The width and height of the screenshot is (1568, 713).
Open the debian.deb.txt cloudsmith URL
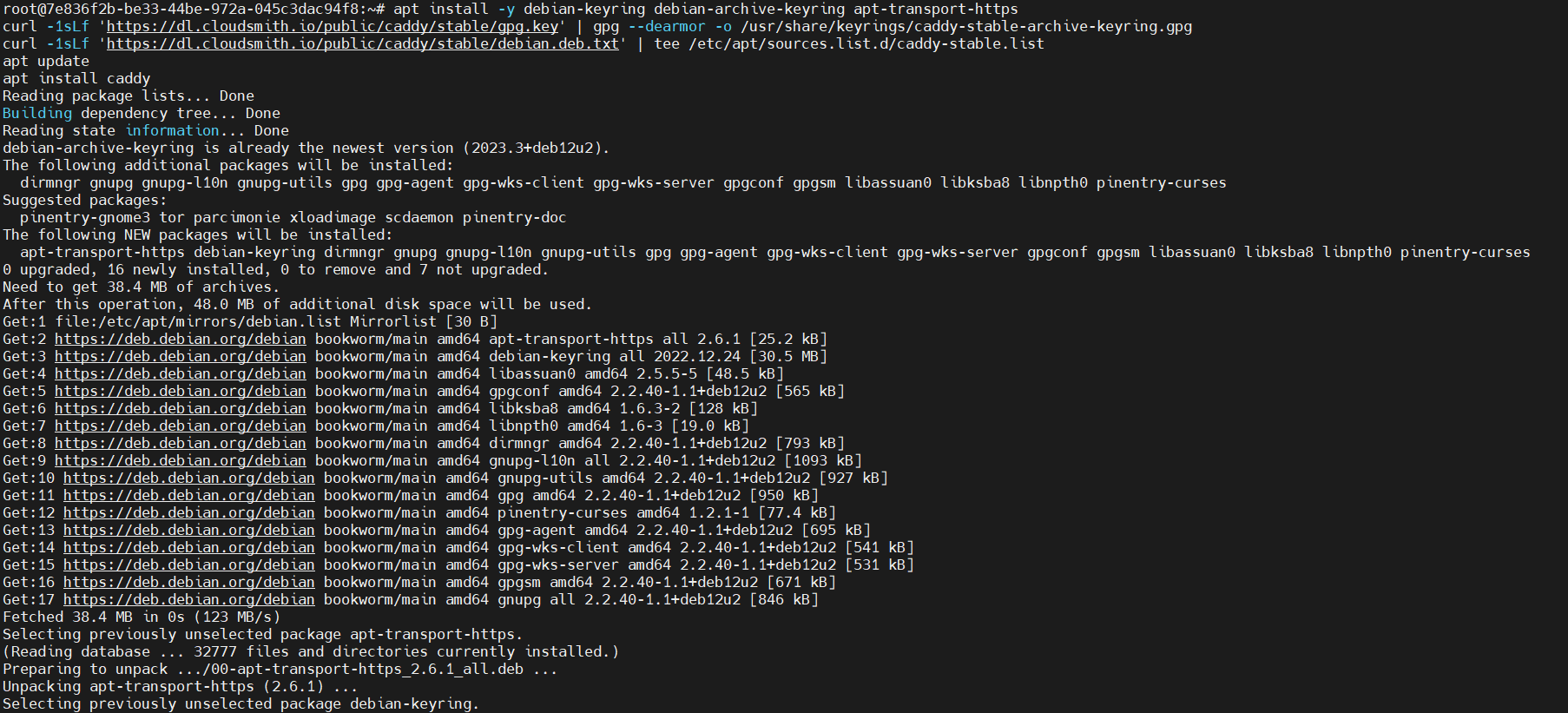point(363,43)
